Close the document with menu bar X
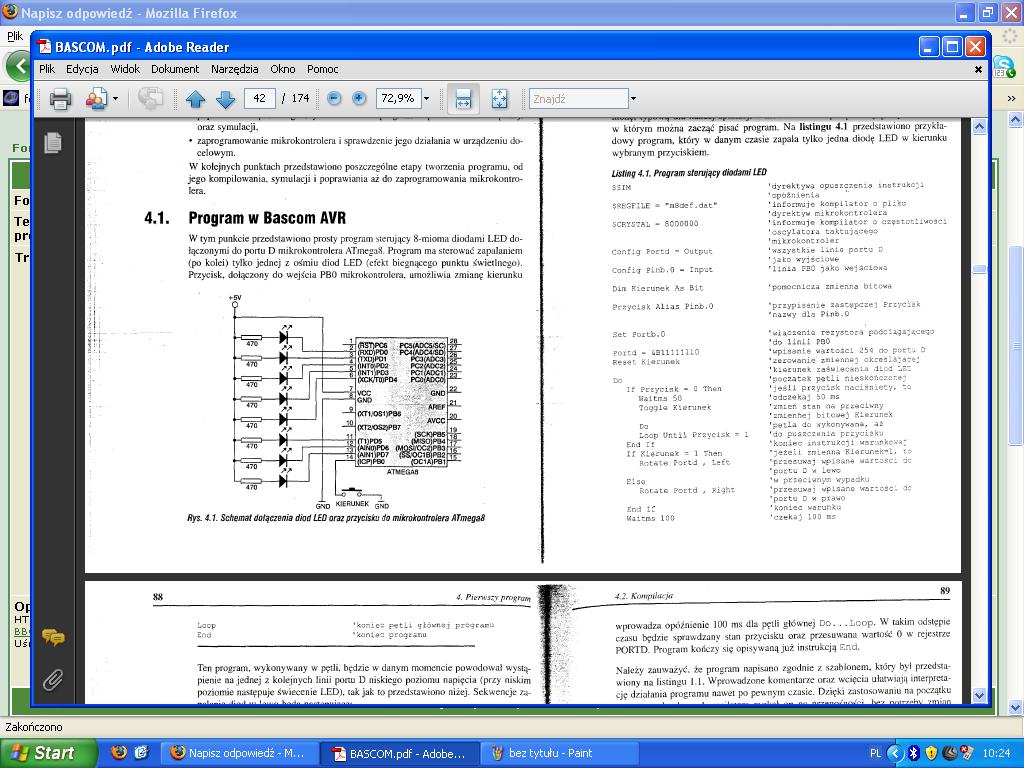1024x768 pixels. pos(978,69)
